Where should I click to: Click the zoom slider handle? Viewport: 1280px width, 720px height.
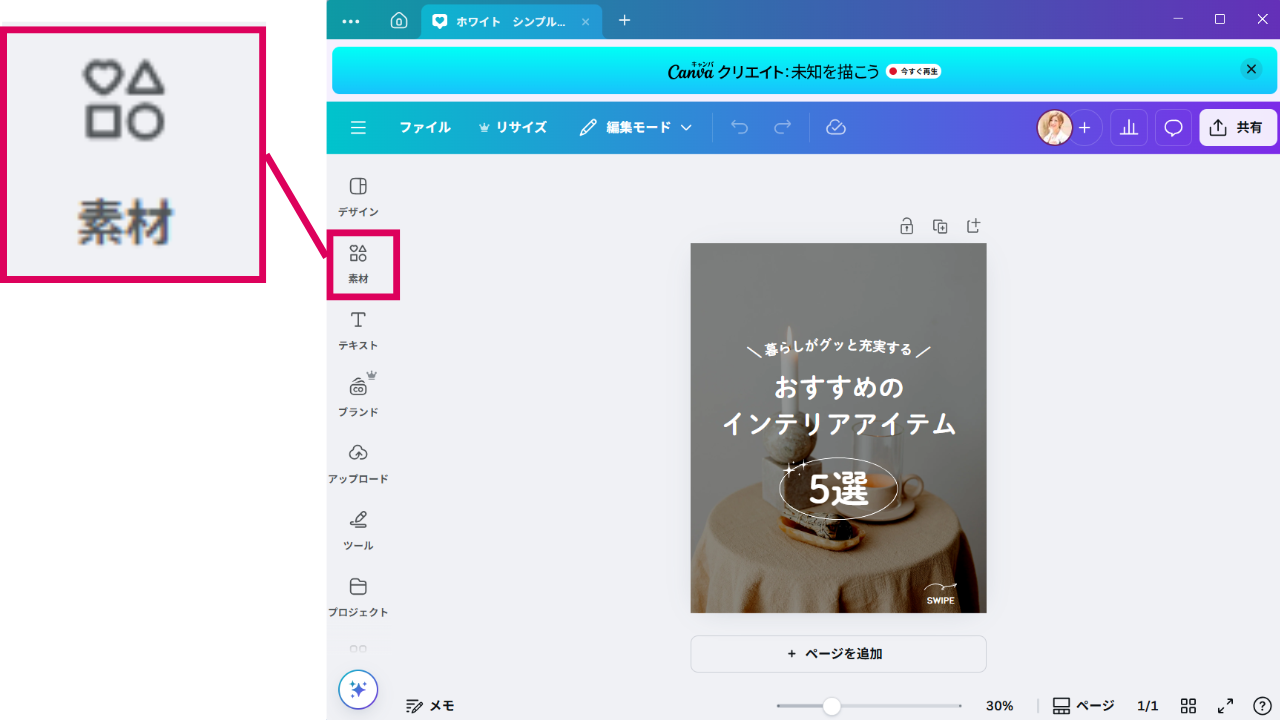click(831, 706)
